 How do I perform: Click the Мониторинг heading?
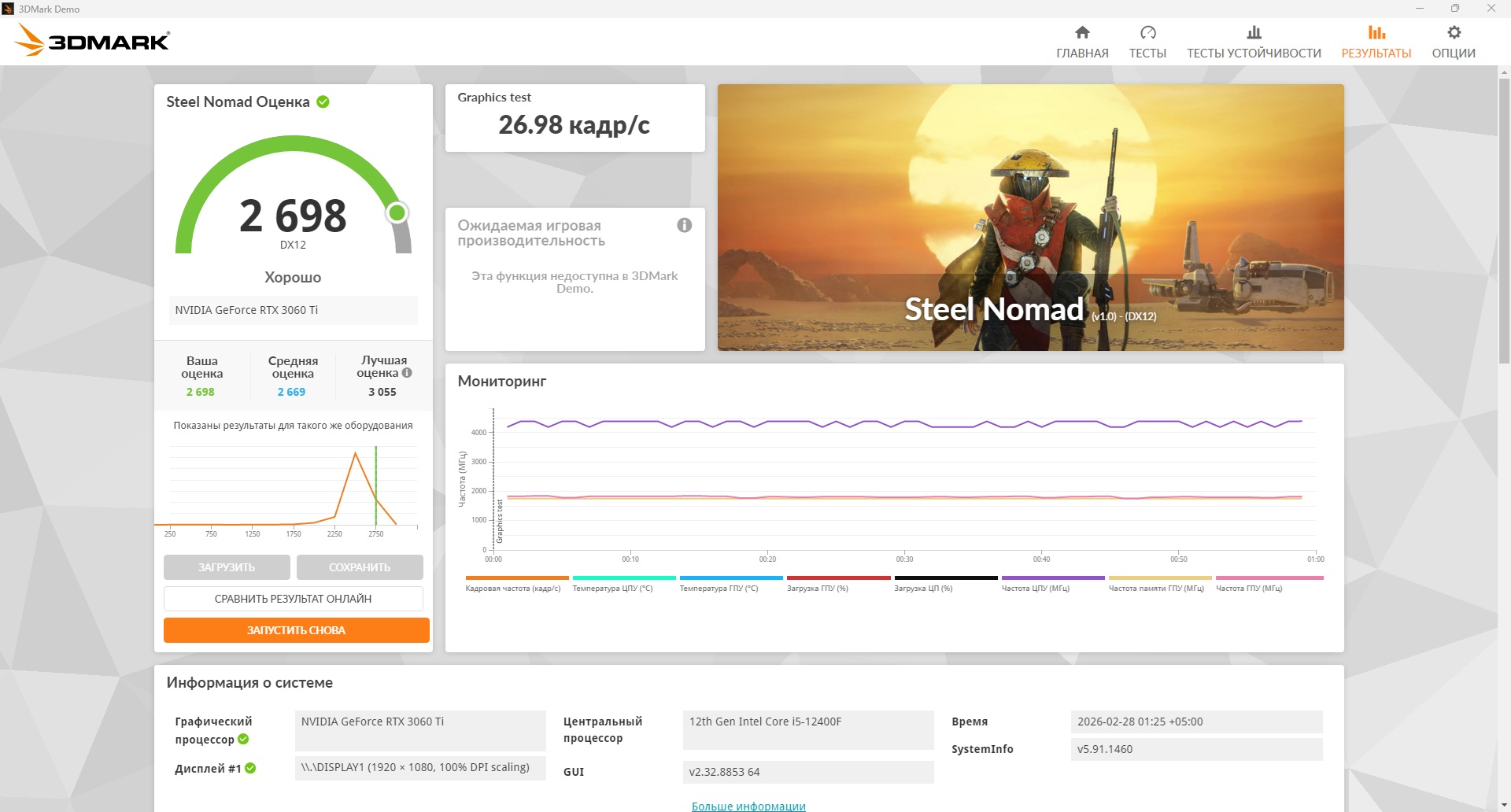[501, 381]
